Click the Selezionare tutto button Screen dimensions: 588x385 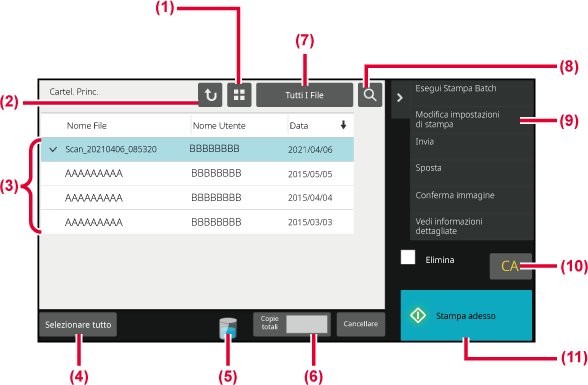[78, 325]
